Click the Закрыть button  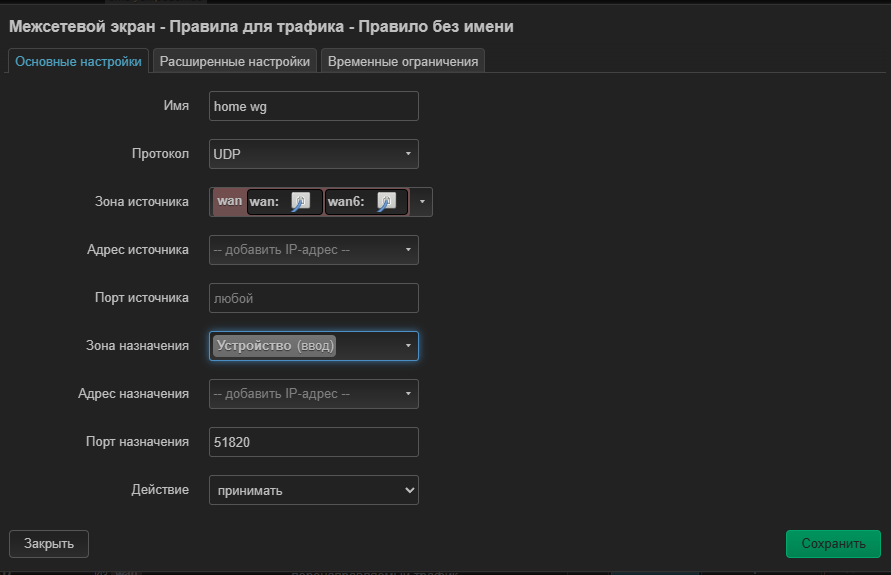tap(49, 543)
